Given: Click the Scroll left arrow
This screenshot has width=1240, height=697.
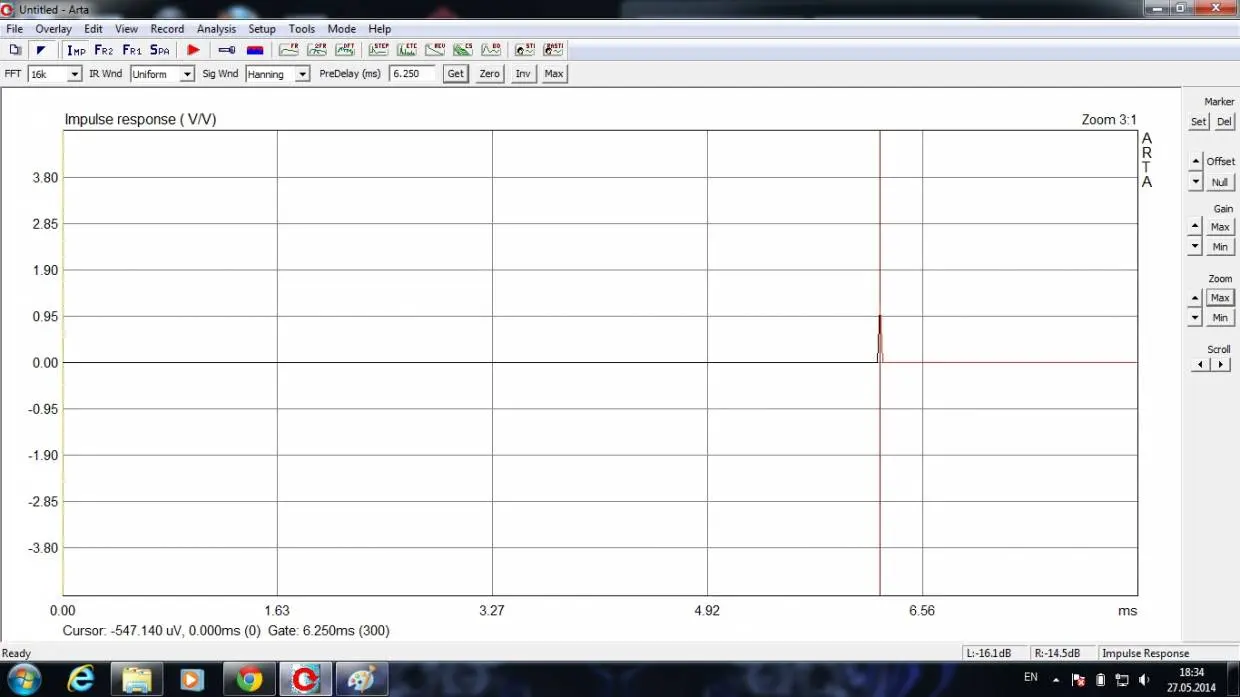Looking at the screenshot, I should 1201,365.
